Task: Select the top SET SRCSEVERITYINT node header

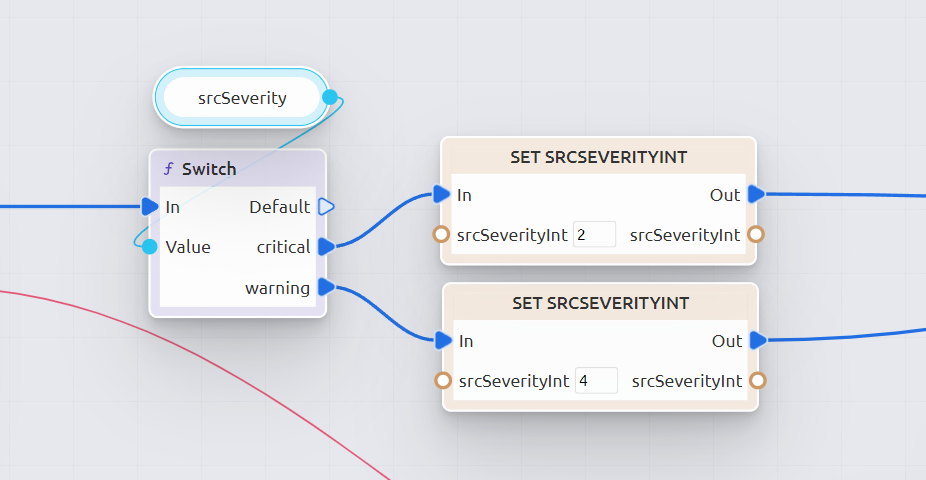Action: click(x=598, y=157)
